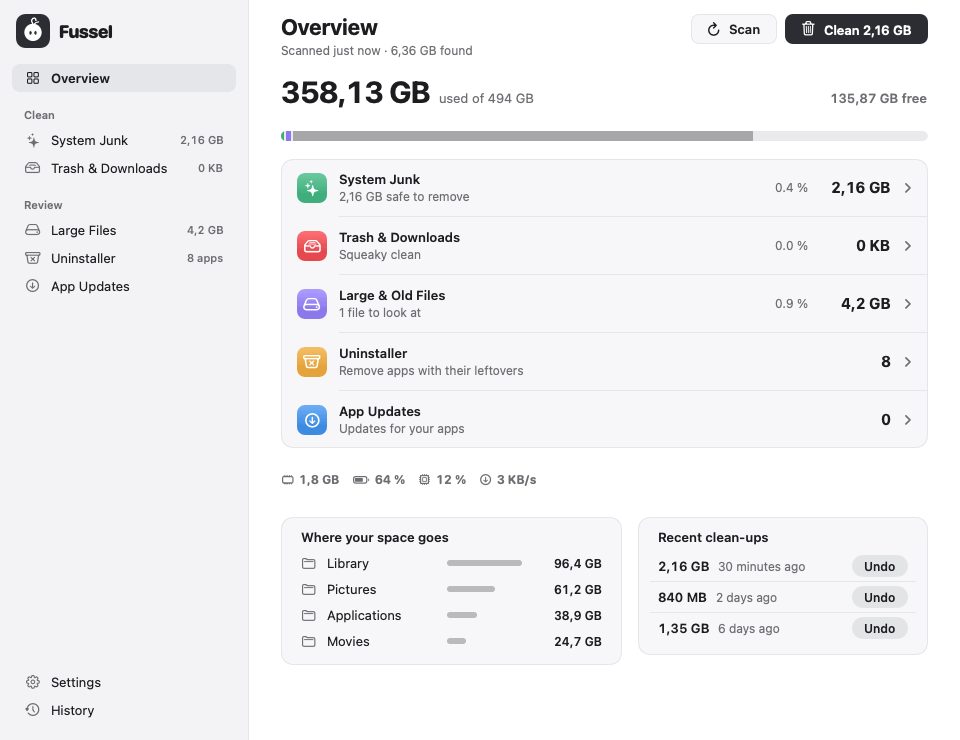
Task: Click the Pictures folder icon
Action: pyautogui.click(x=309, y=589)
